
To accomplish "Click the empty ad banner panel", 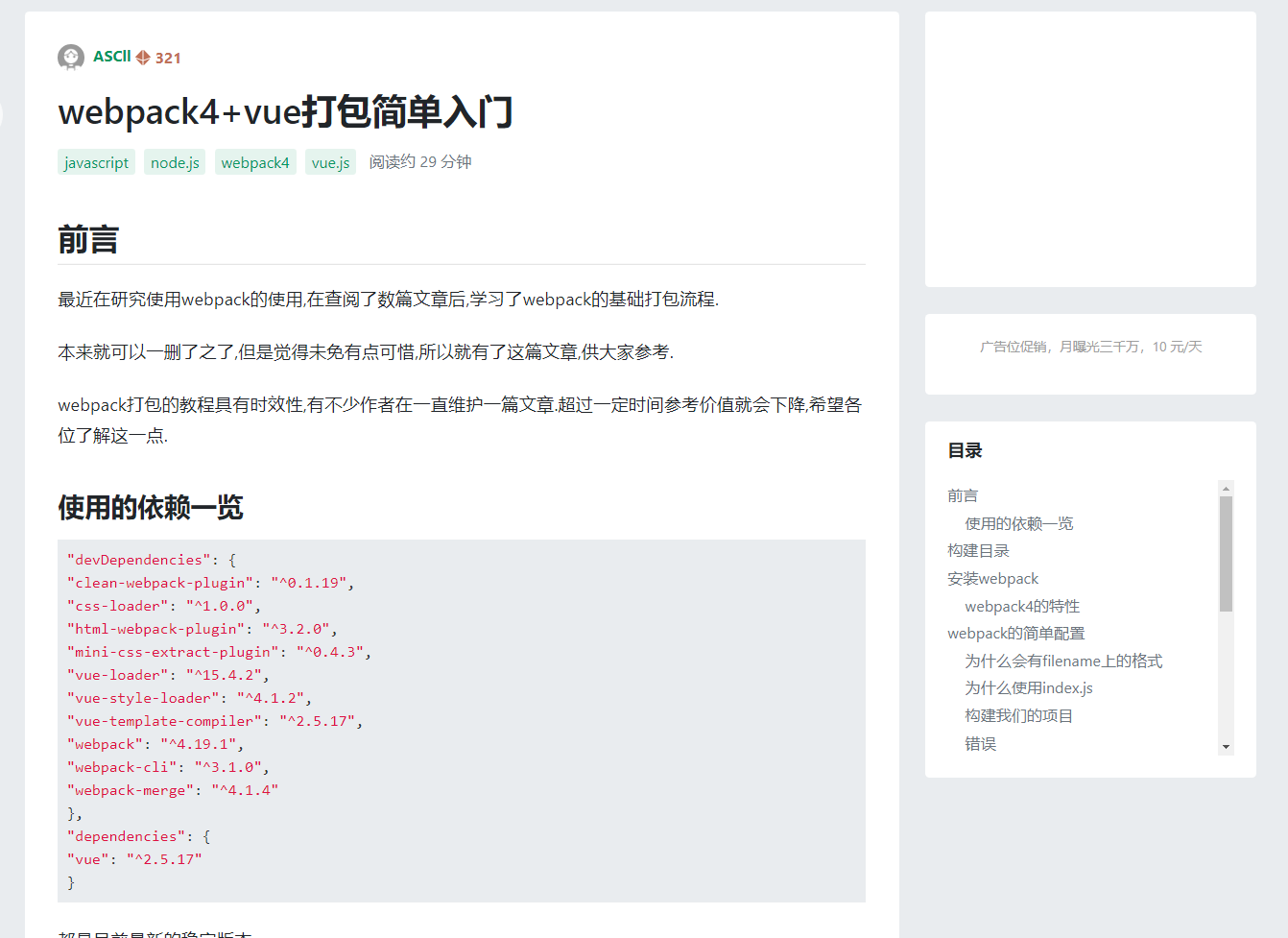I will (1090, 149).
